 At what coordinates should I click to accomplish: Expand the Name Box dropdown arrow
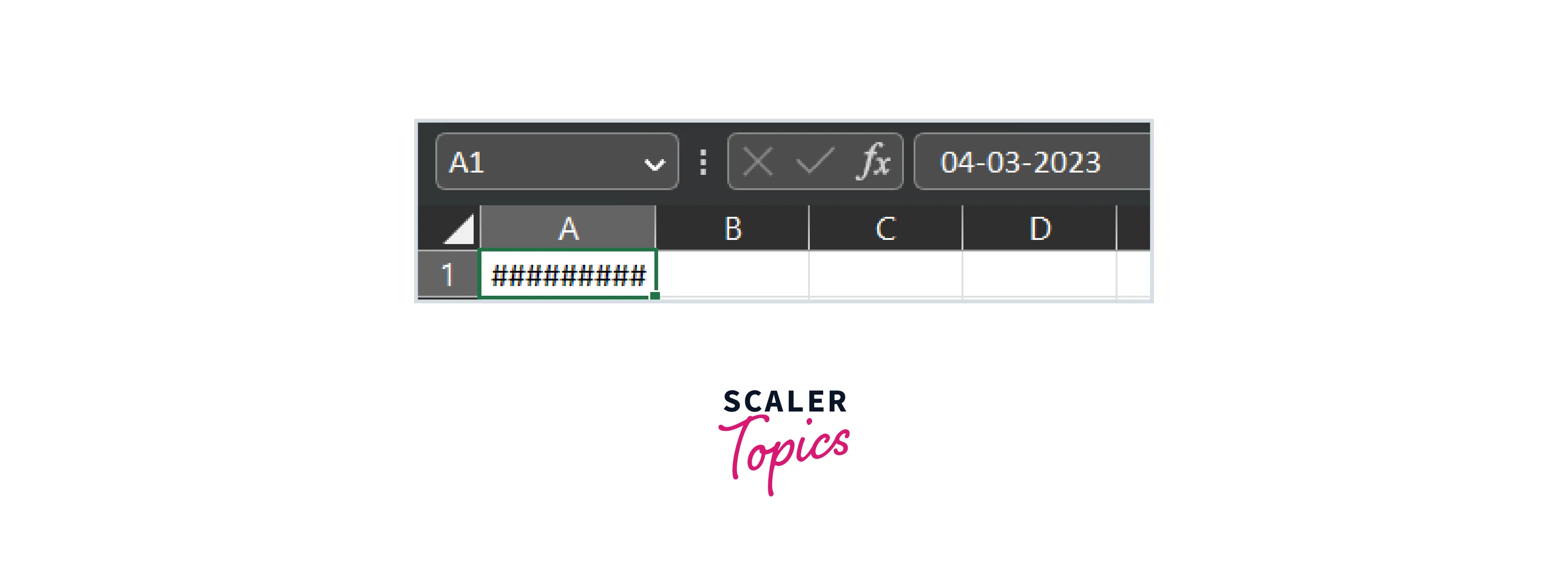[654, 164]
